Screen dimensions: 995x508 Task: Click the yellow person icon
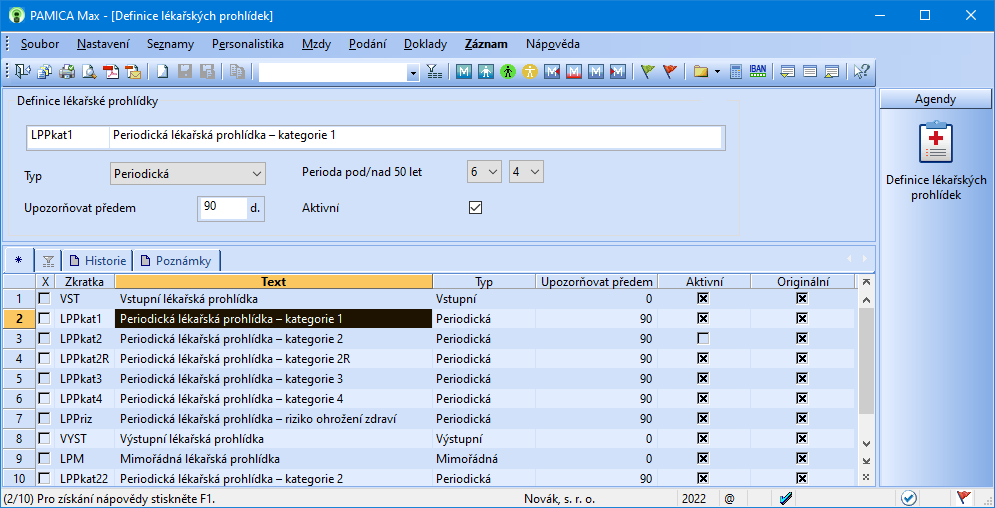pos(529,72)
